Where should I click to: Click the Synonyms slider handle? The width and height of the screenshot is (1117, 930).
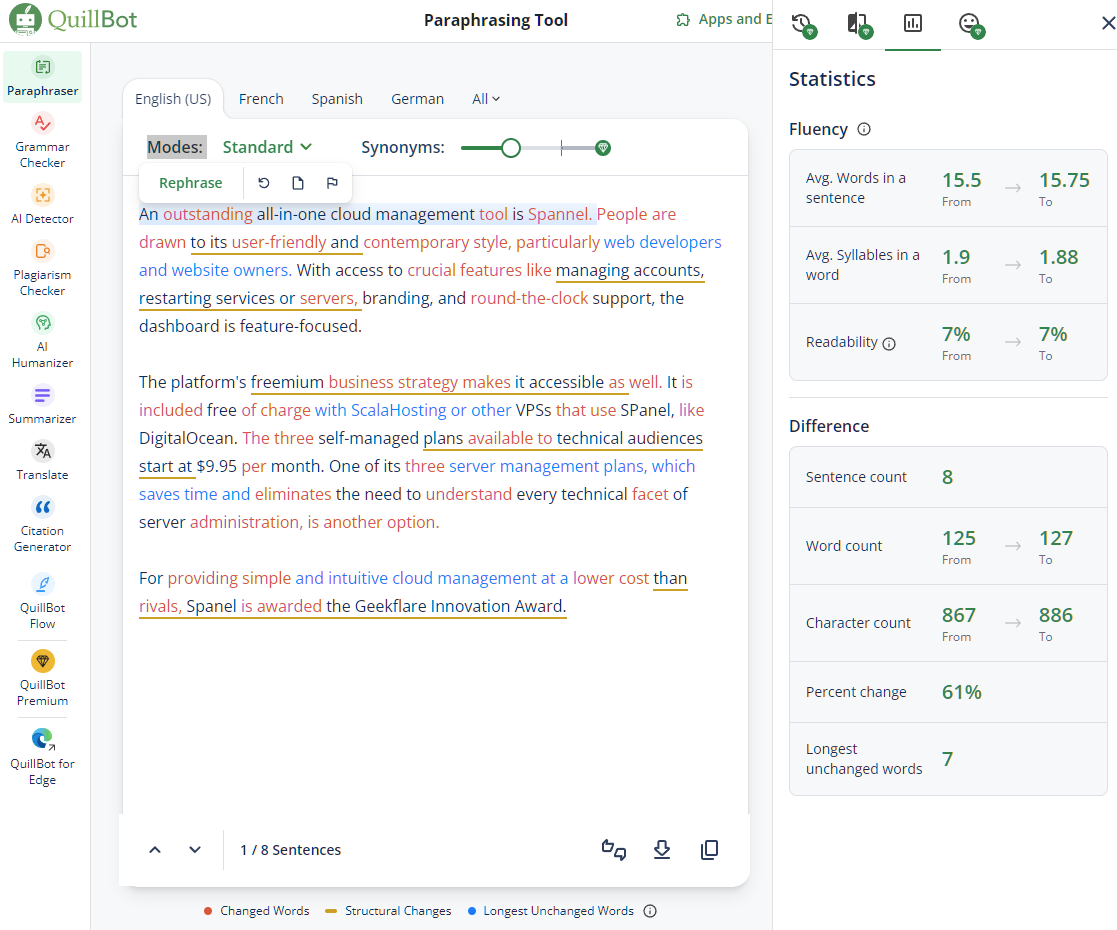point(511,148)
